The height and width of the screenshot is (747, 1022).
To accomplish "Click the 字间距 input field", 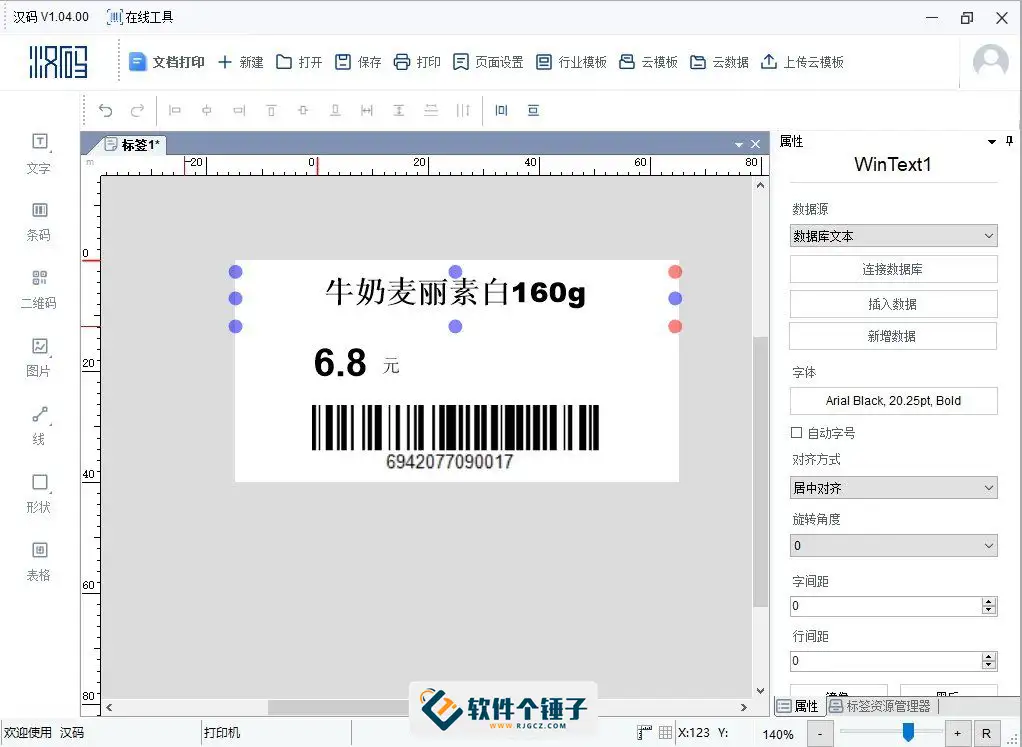I will pyautogui.click(x=886, y=606).
